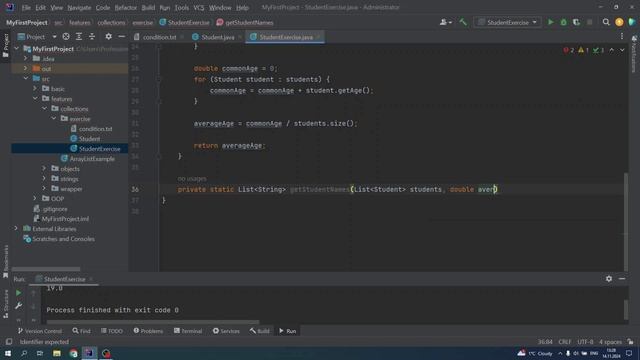The image size is (640, 360).
Task: Collapse the MyFirstProject root node
Action: pos(16,49)
